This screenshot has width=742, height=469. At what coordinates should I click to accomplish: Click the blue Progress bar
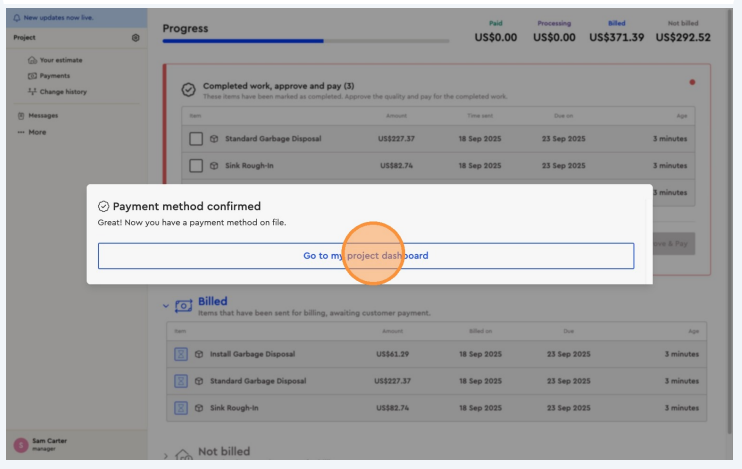click(x=243, y=41)
